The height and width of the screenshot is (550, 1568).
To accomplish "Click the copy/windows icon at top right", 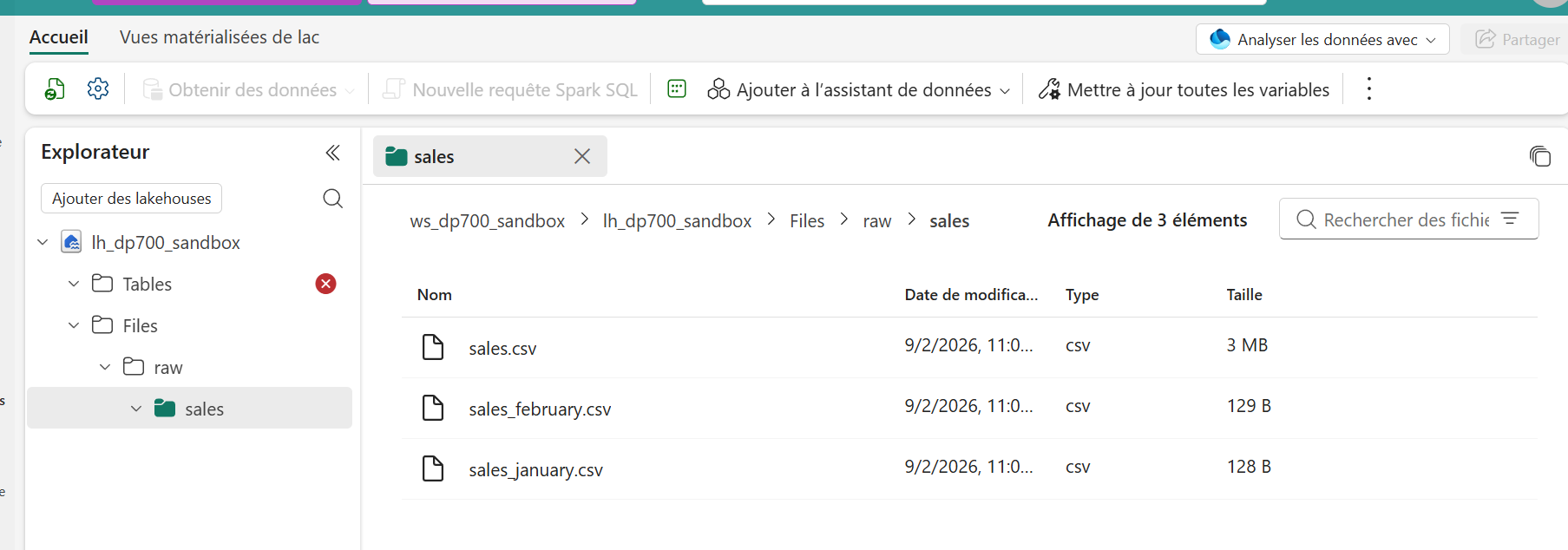I will [1540, 156].
